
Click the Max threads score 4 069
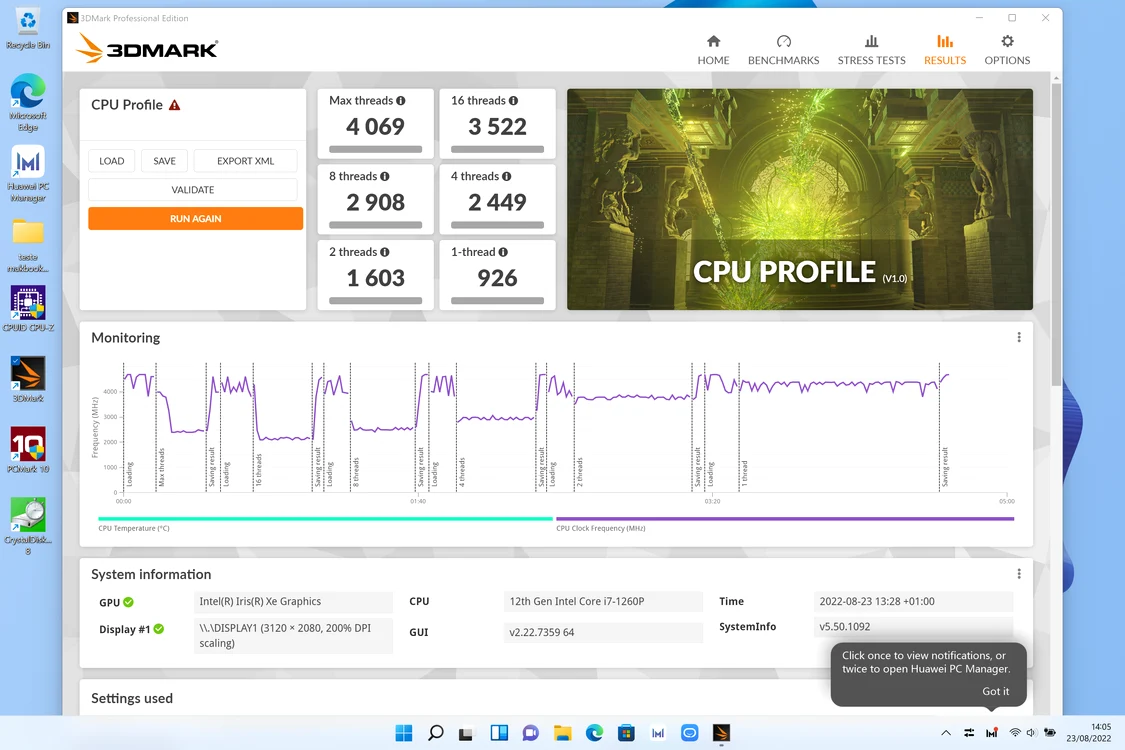tap(375, 126)
